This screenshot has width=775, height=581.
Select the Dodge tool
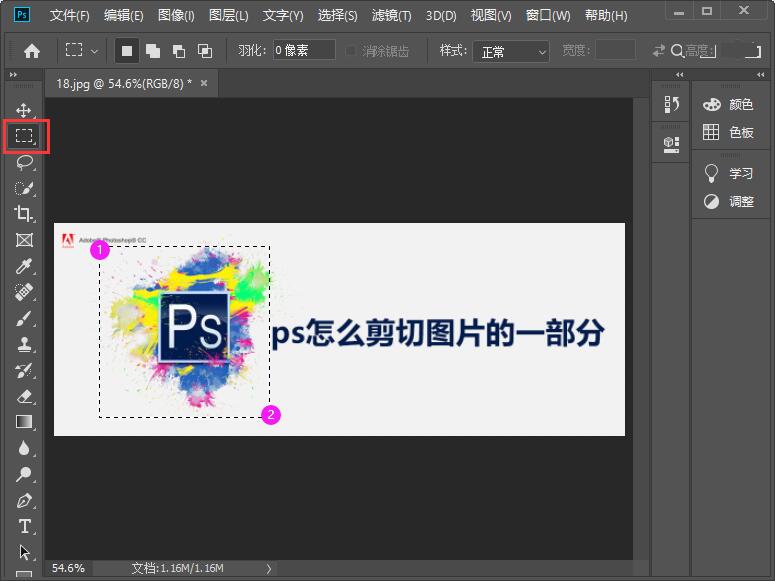pos(24,474)
